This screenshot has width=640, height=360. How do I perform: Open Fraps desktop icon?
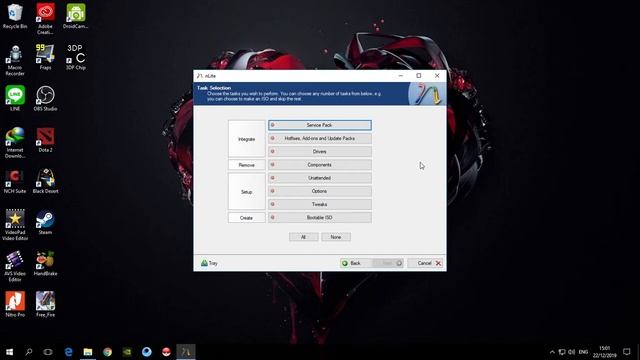click(x=45, y=57)
